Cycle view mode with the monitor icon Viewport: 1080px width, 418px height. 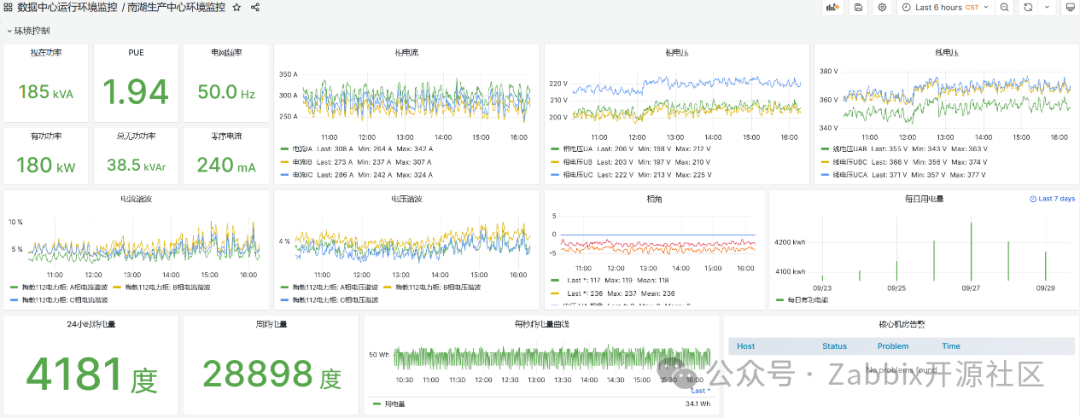point(1068,7)
